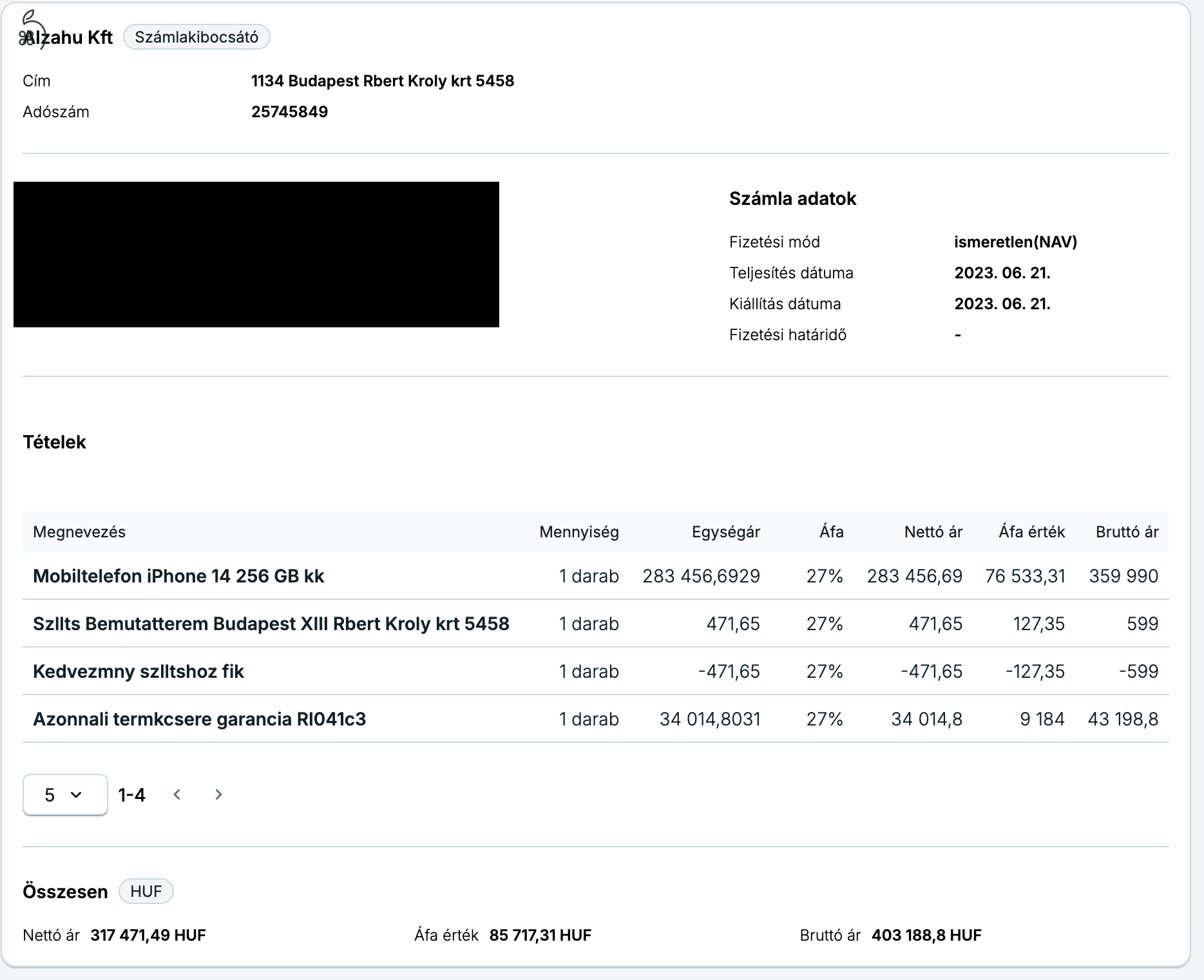
Task: Select the Szllts Bemutatterem Budapest row name
Action: (x=271, y=624)
